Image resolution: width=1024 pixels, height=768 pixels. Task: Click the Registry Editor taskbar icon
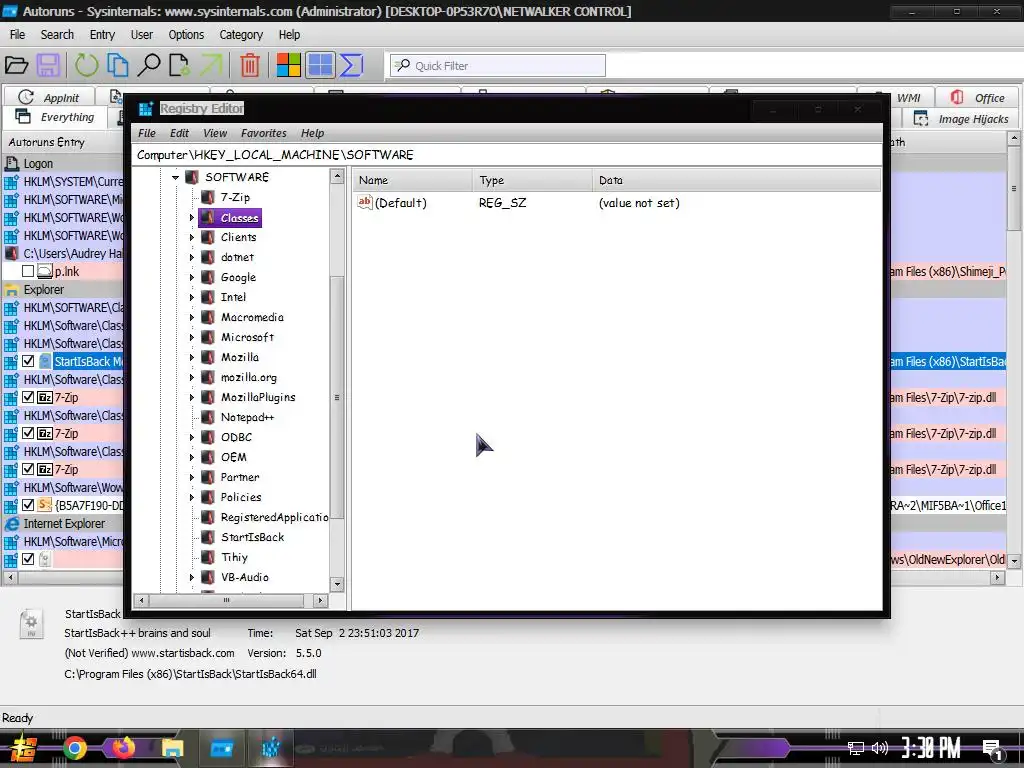point(270,748)
